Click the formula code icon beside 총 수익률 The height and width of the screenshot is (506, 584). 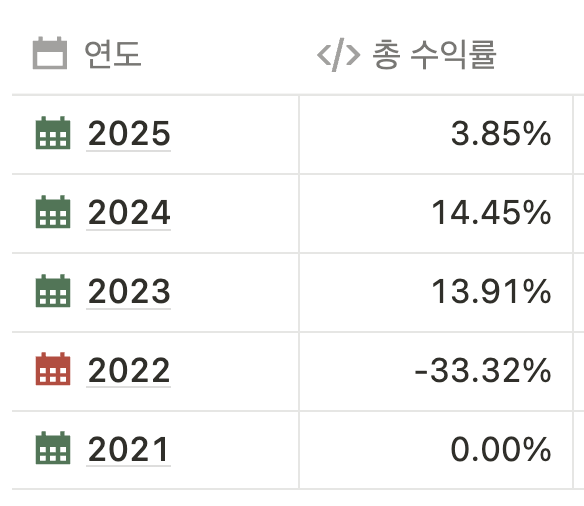(x=339, y=55)
